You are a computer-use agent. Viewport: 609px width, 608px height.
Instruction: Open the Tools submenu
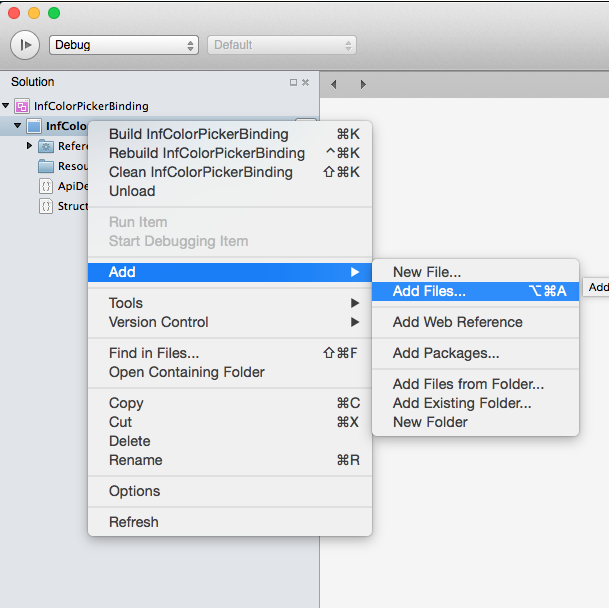[x=230, y=303]
